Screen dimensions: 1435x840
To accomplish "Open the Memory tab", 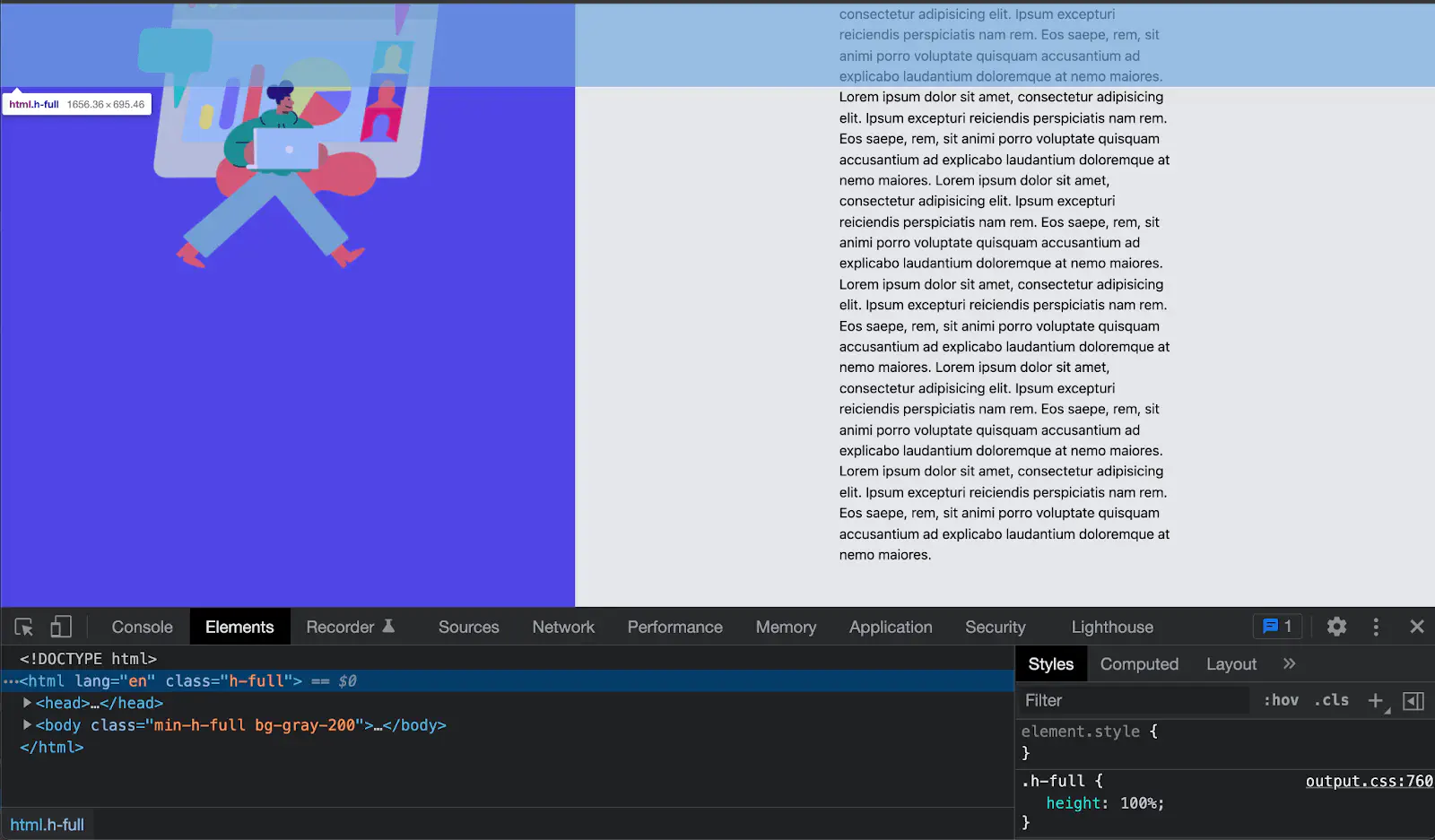I will [786, 627].
